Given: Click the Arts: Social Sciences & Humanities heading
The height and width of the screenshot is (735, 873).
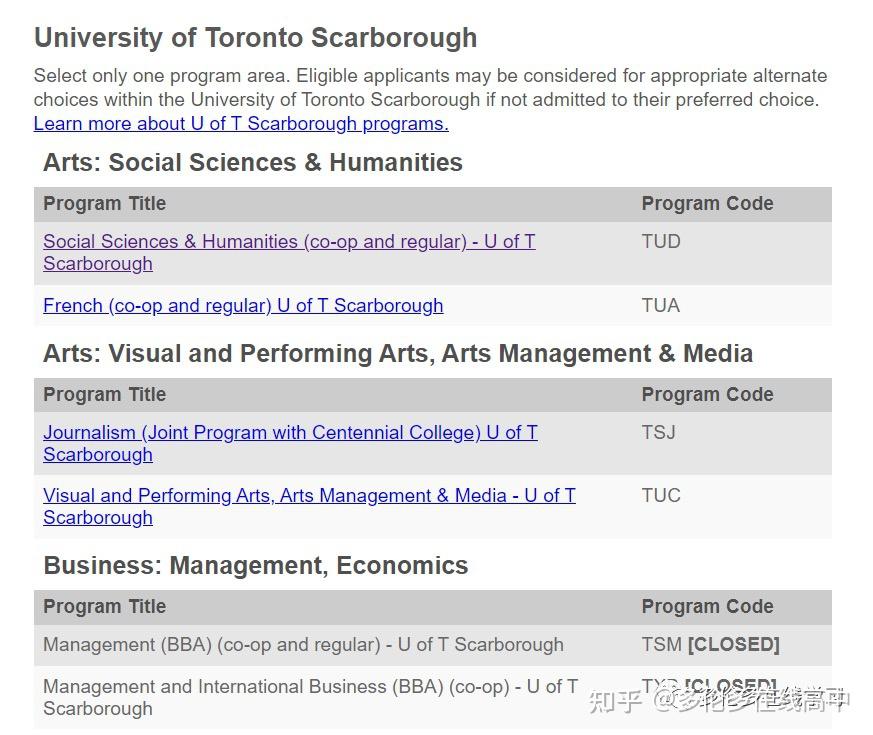Looking at the screenshot, I should (x=252, y=163).
